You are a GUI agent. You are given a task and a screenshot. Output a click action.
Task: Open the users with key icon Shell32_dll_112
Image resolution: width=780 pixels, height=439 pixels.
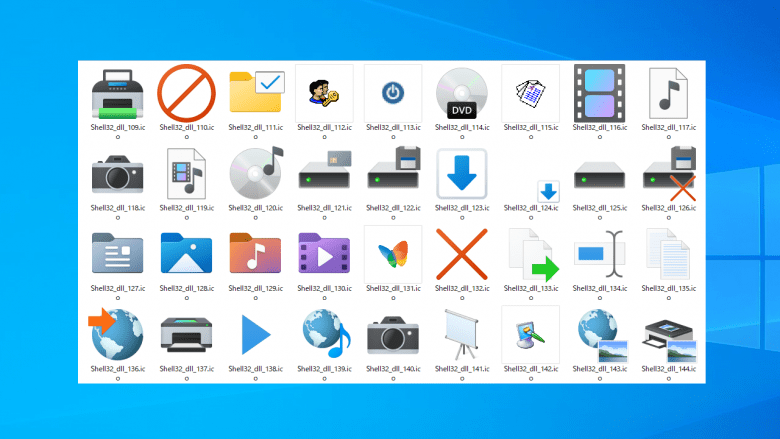pyautogui.click(x=324, y=93)
